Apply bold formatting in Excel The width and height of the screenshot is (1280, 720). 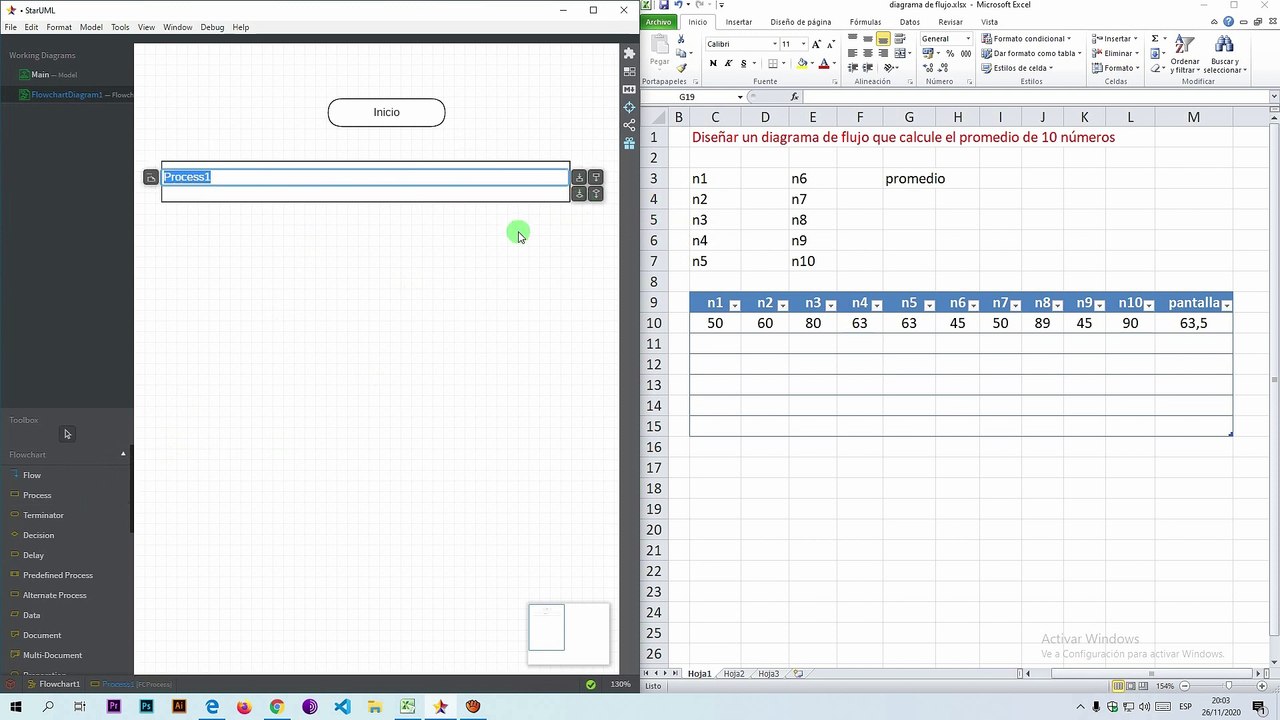(713, 63)
